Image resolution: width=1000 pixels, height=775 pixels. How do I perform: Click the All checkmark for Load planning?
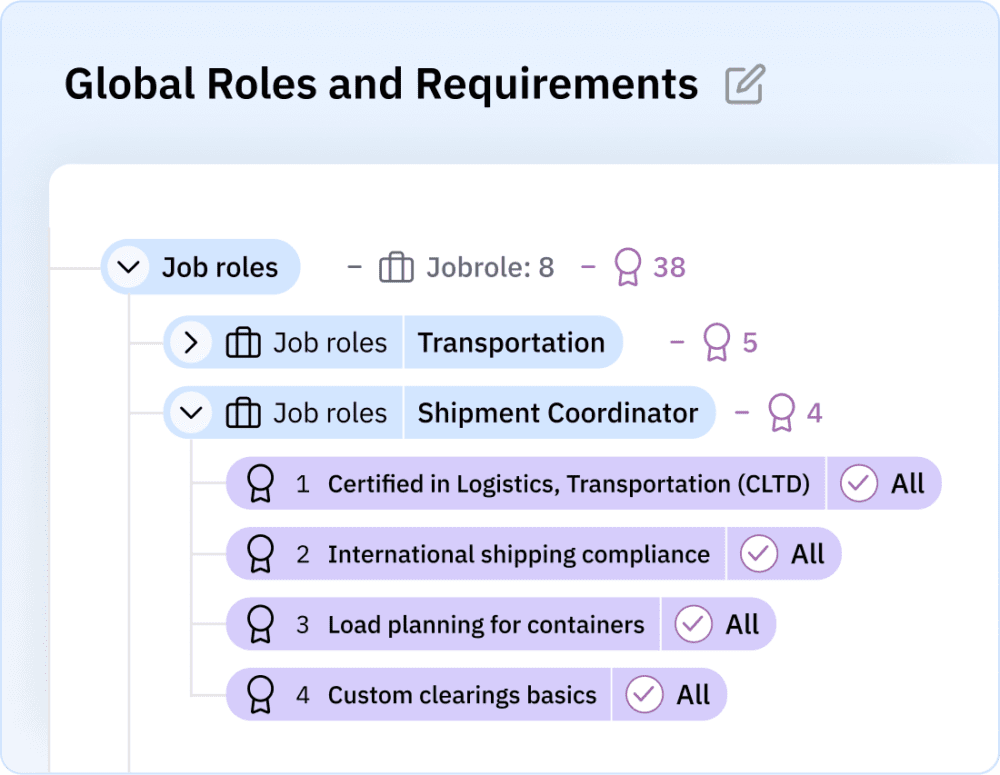693,624
